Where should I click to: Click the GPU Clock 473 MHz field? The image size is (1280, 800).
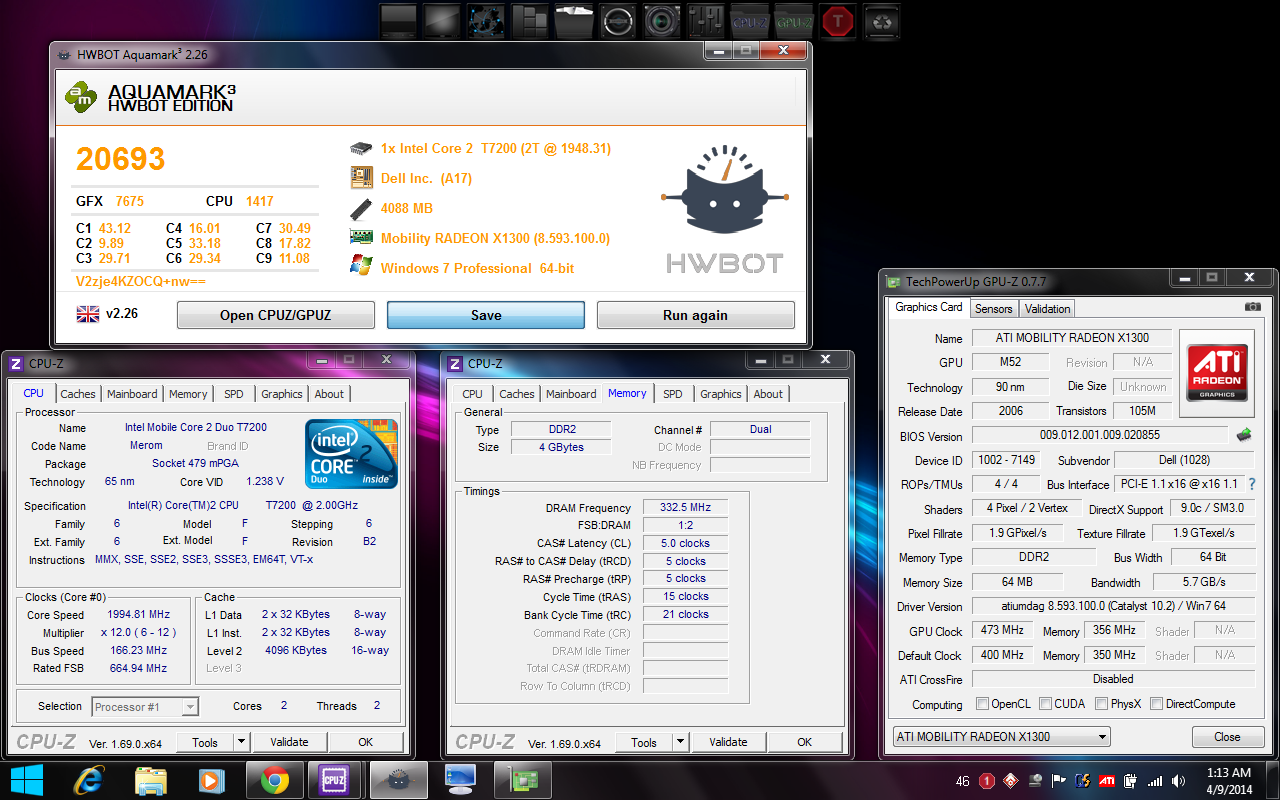(1002, 631)
